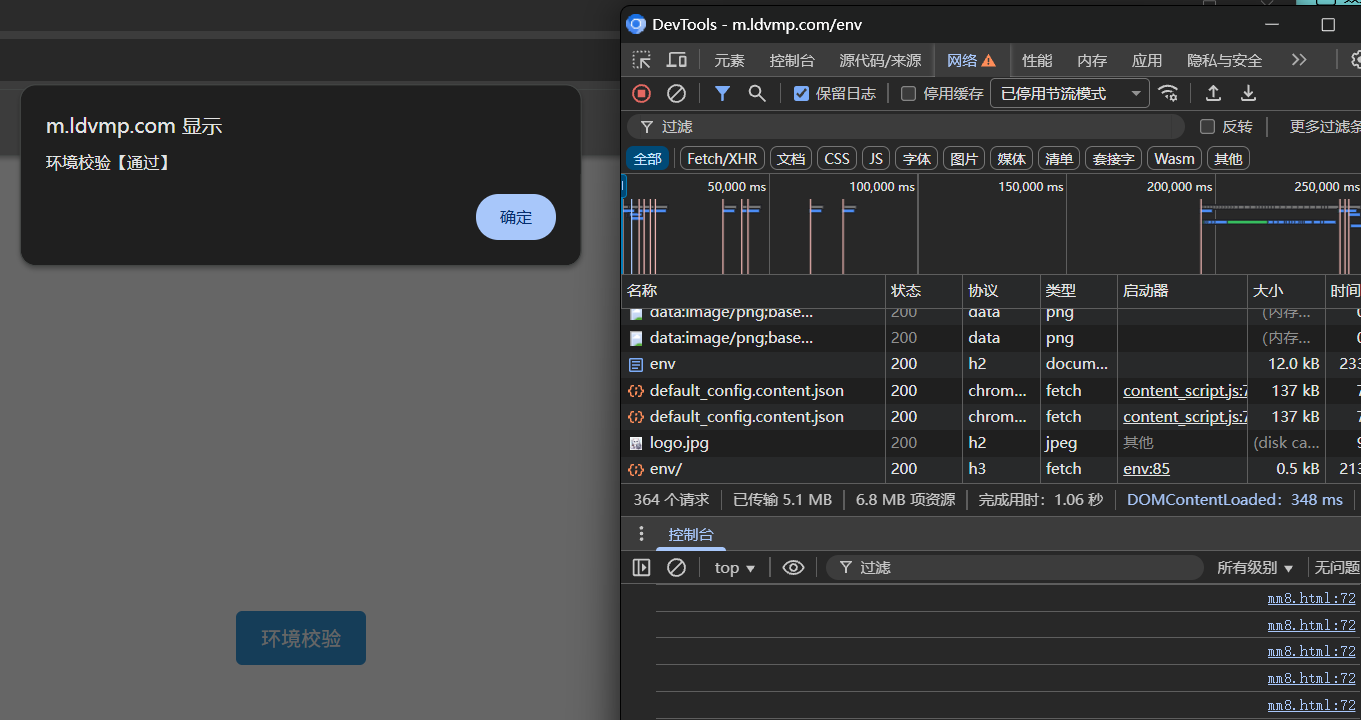Click the import HAR upload icon

1213,93
